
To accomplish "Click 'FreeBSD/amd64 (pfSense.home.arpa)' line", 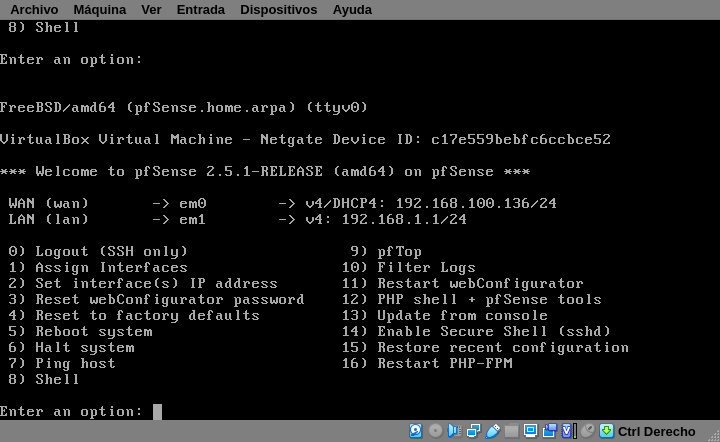I will click(x=148, y=108).
